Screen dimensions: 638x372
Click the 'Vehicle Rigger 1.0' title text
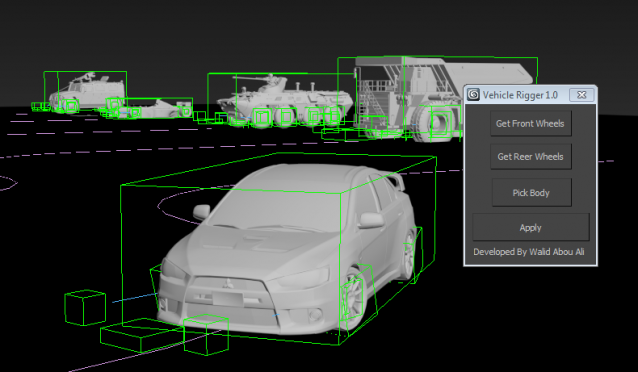[x=520, y=95]
